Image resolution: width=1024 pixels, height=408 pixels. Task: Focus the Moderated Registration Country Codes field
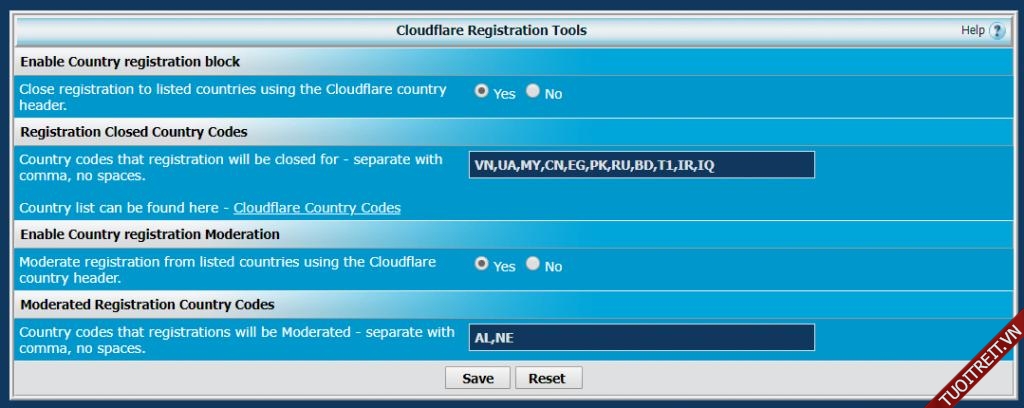coord(641,338)
